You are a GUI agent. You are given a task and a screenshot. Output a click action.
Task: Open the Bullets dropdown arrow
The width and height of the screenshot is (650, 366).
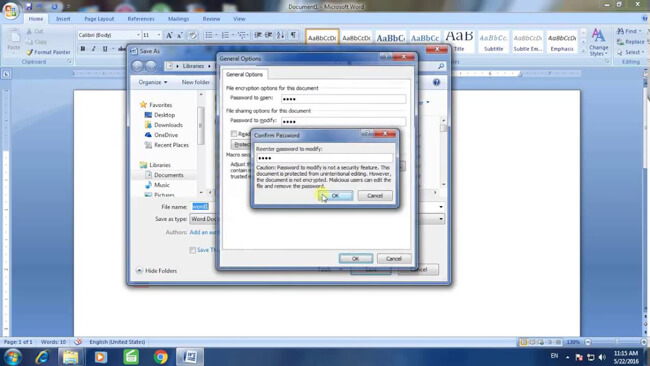(216, 35)
